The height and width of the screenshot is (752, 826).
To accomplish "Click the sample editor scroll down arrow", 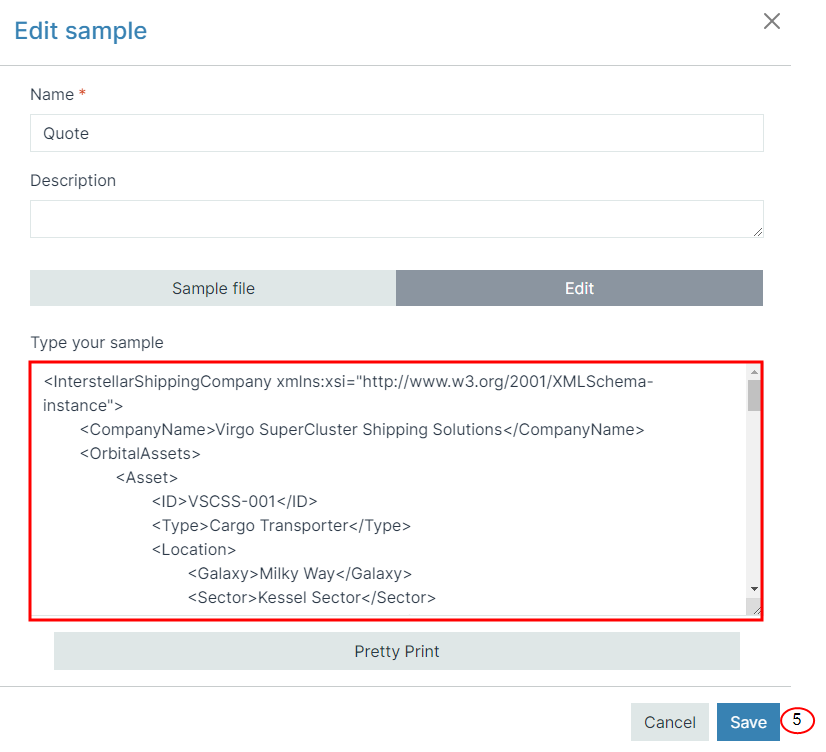I will (754, 589).
